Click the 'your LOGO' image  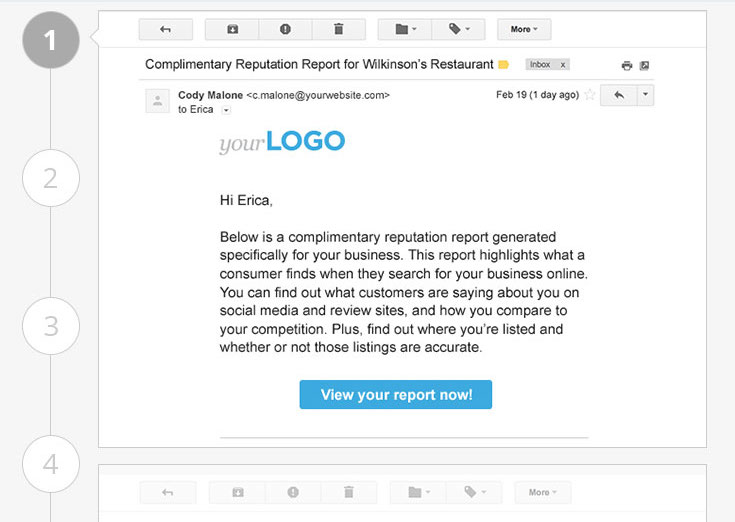tap(282, 142)
